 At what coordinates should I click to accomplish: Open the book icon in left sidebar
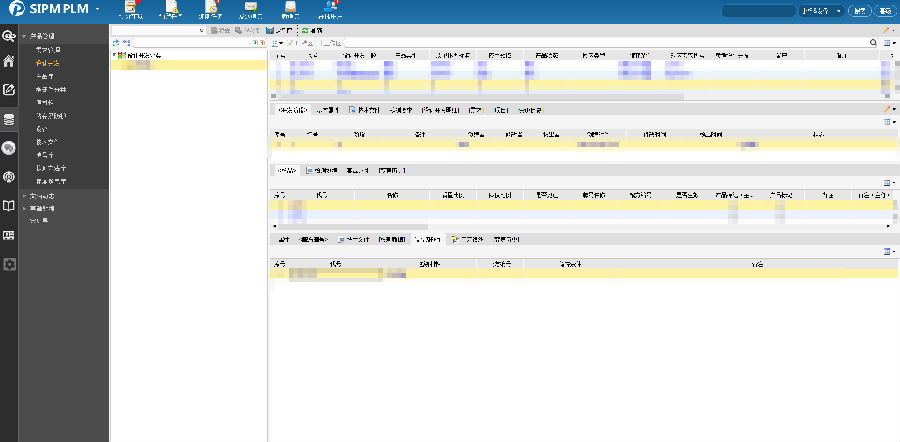coord(9,206)
